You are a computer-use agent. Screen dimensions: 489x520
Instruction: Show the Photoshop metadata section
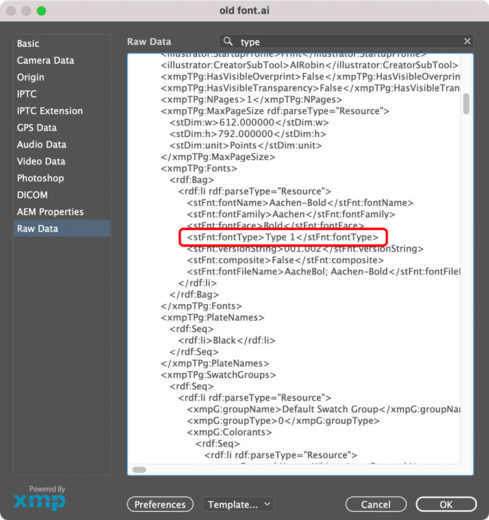[41, 178]
